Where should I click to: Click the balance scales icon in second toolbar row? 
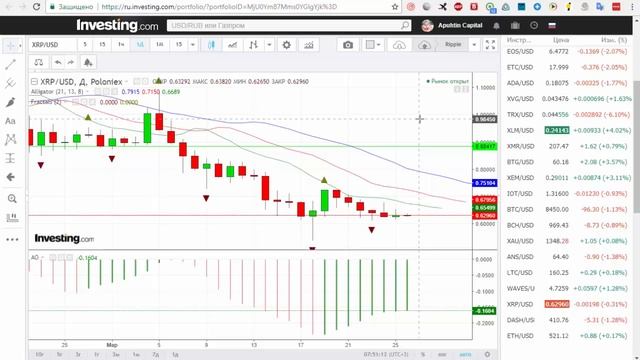38,62
